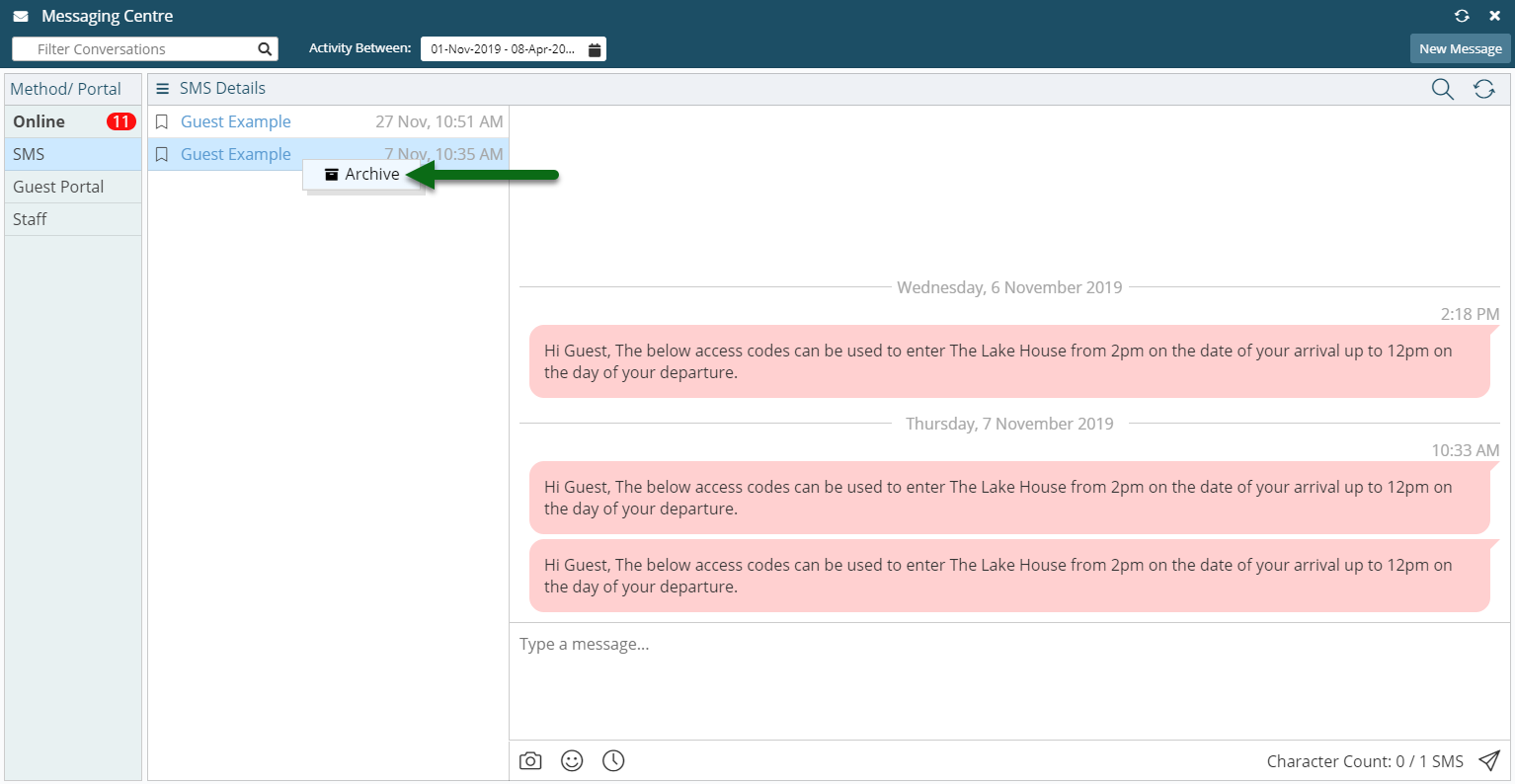Screen dimensions: 1515x784
Task: Select the Staff method
Action: [x=73, y=219]
